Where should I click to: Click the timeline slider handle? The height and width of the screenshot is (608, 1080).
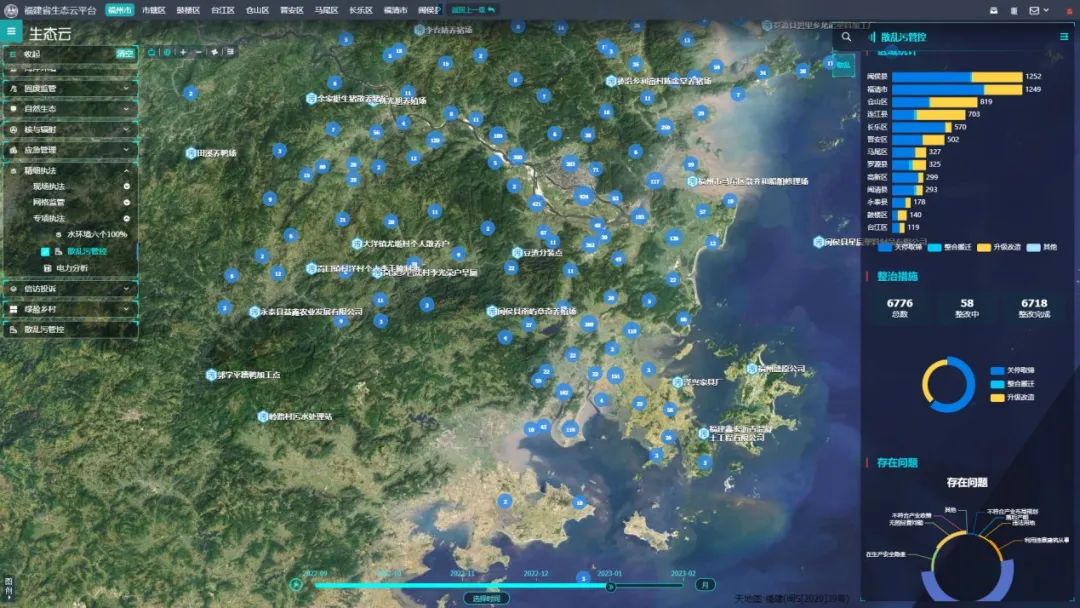pyautogui.click(x=610, y=587)
